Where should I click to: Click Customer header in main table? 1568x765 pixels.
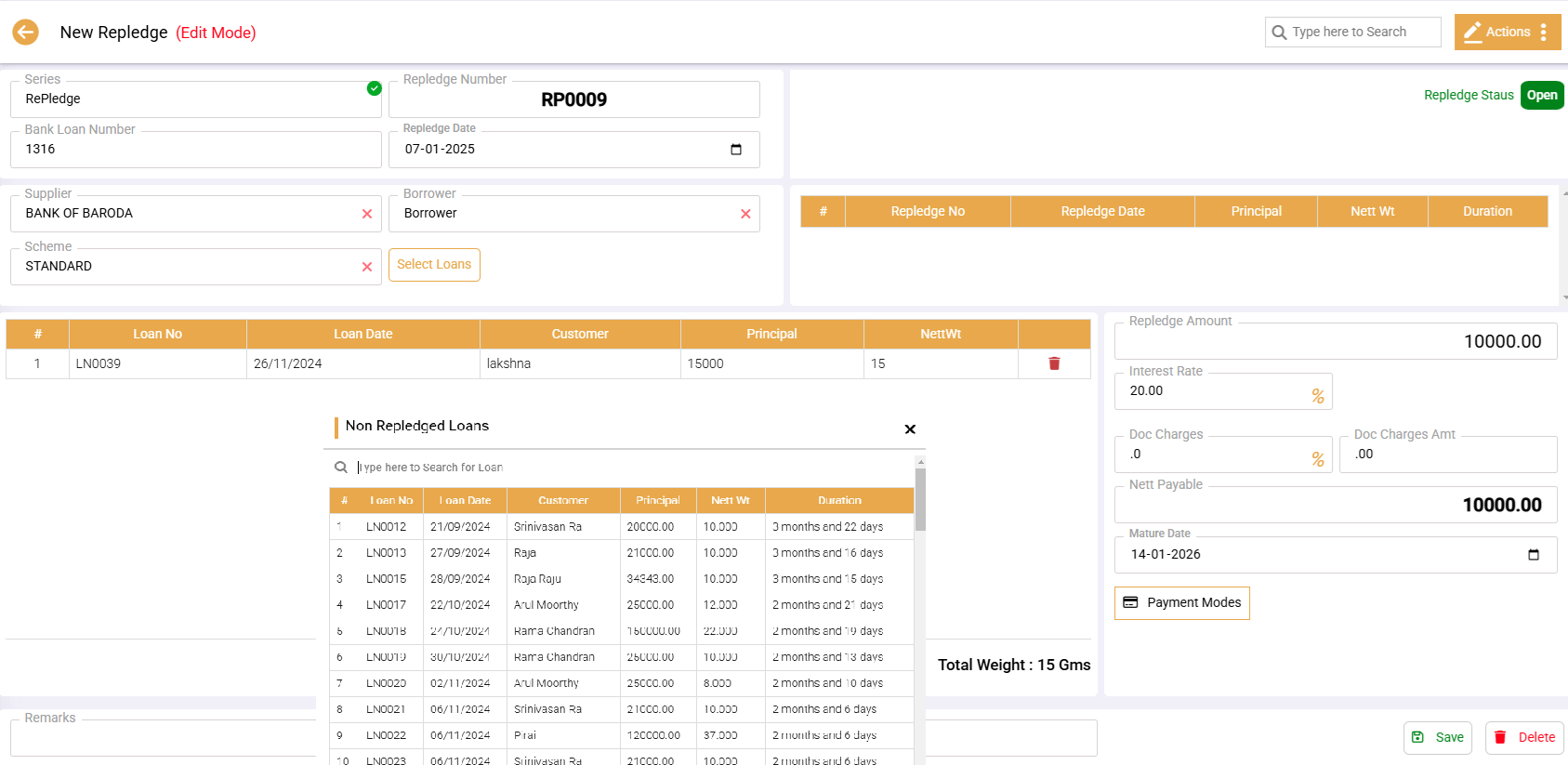pyautogui.click(x=580, y=335)
